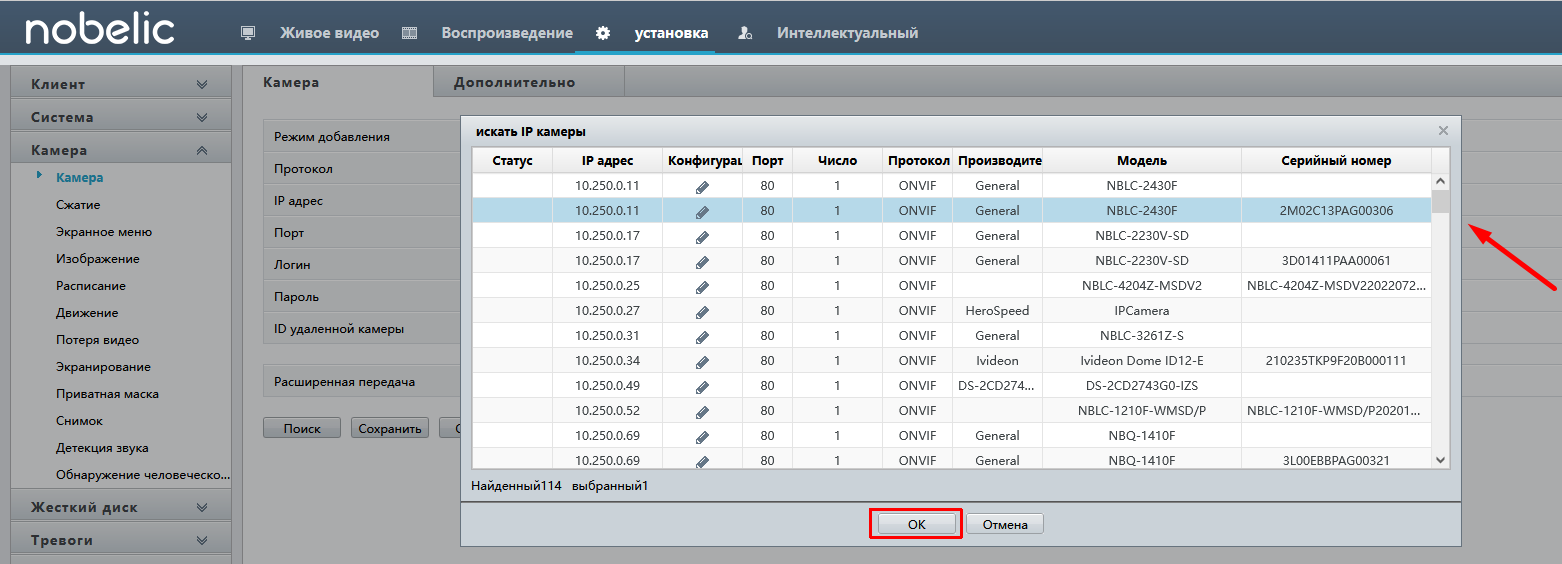Expand the Система sidebar section
Image resolution: width=1562 pixels, height=564 pixels.
(x=120, y=117)
